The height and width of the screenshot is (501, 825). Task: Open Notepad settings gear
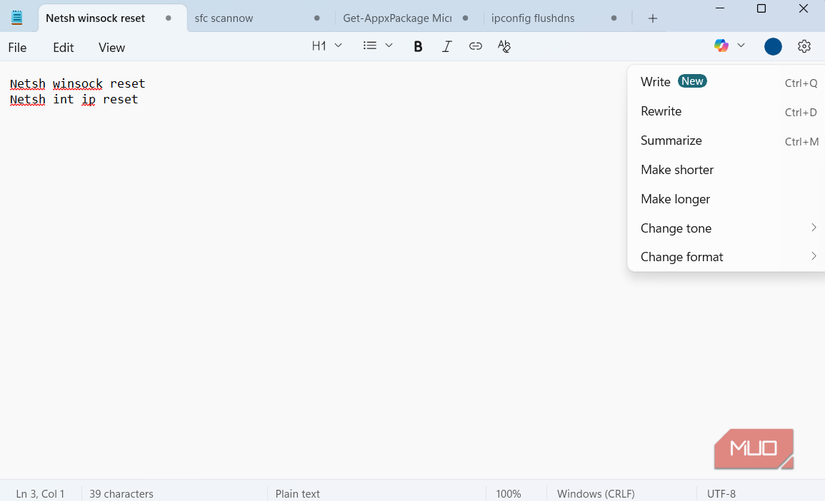click(804, 46)
